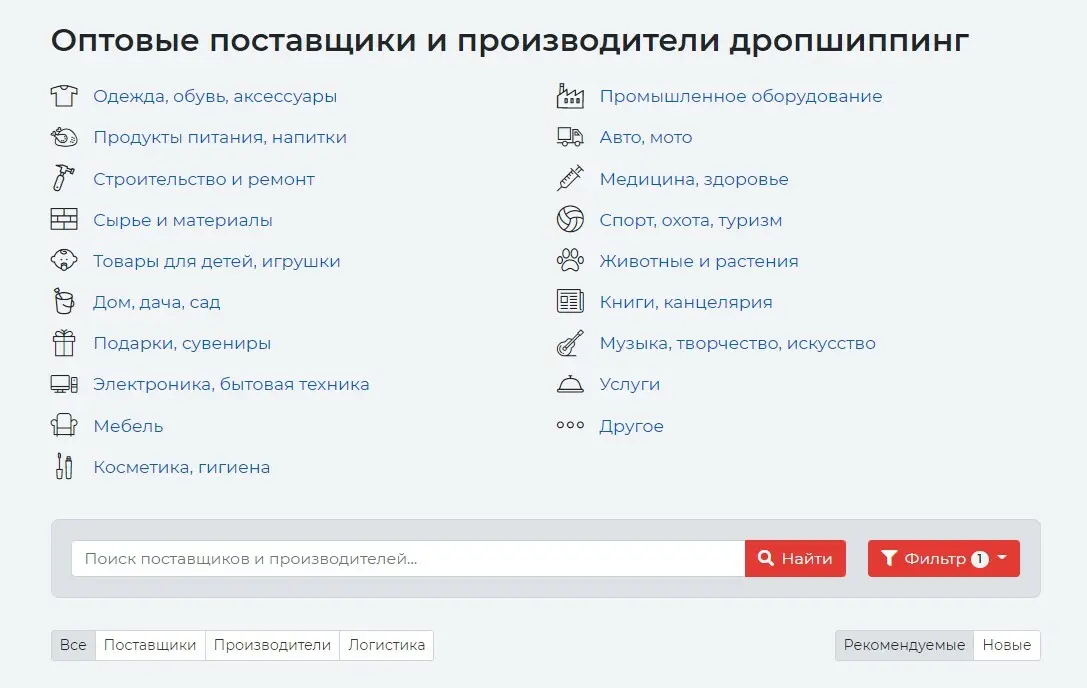Open the Услуги category

tap(629, 384)
